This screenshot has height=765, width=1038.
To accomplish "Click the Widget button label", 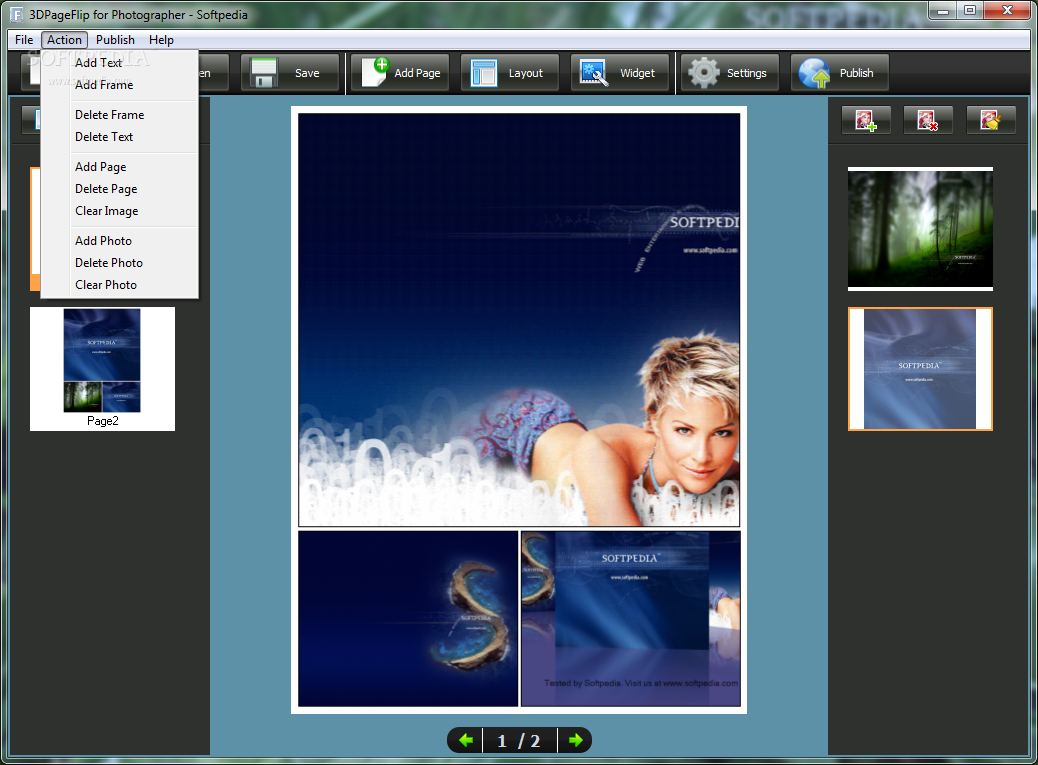I will pos(637,73).
